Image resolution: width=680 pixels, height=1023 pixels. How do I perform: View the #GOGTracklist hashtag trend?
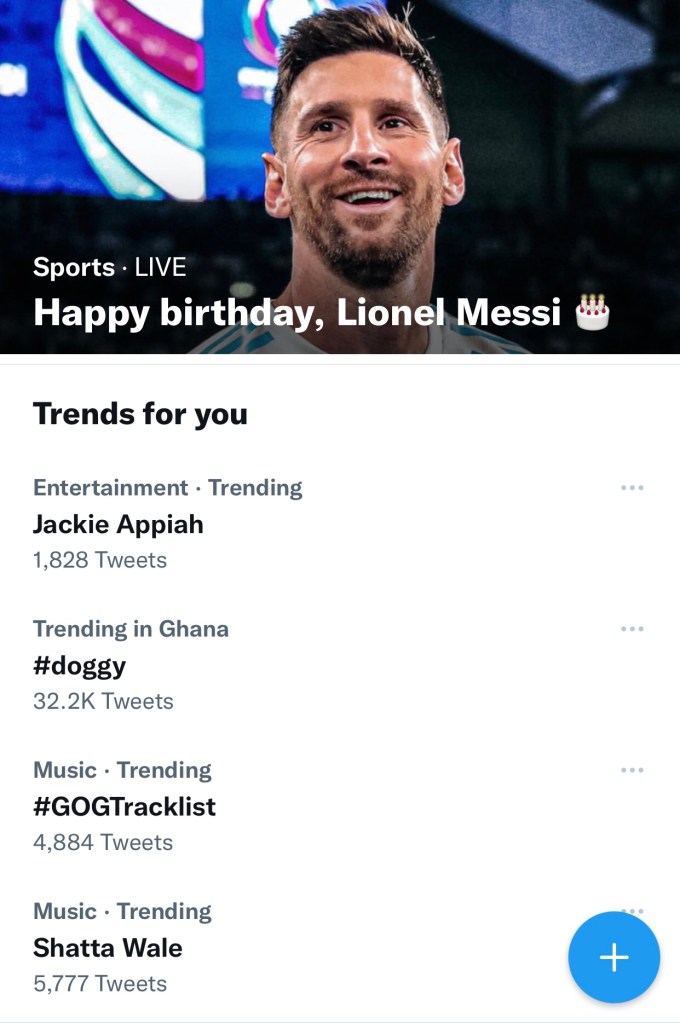click(124, 806)
